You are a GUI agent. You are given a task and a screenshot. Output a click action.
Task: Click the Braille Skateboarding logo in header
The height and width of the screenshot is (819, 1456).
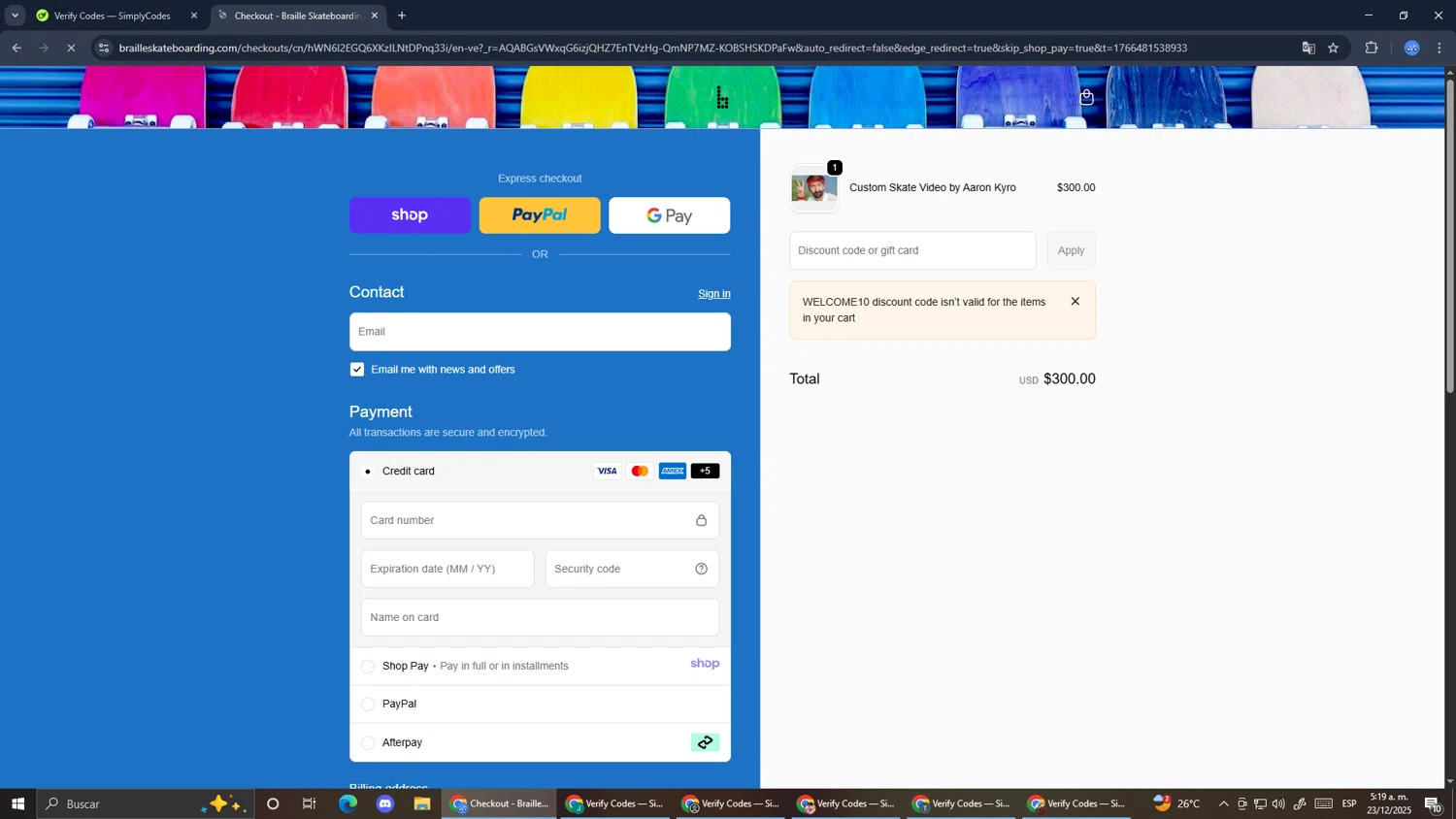click(x=722, y=97)
